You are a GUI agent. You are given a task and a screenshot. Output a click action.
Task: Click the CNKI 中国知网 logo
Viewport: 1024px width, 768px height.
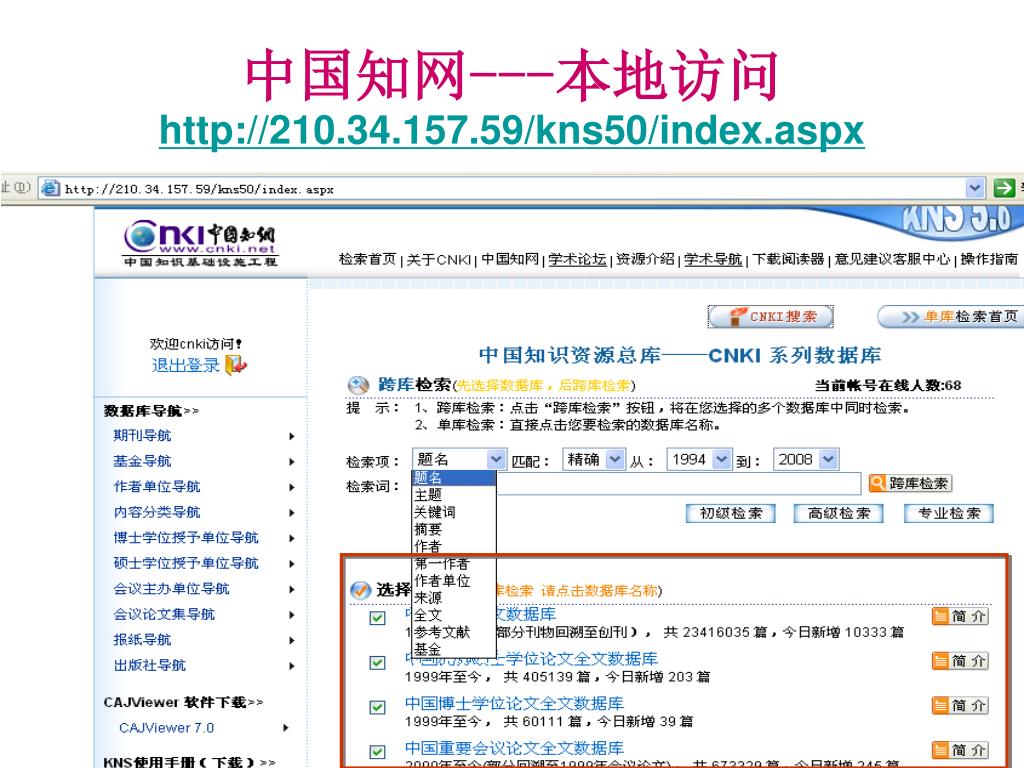click(x=201, y=243)
